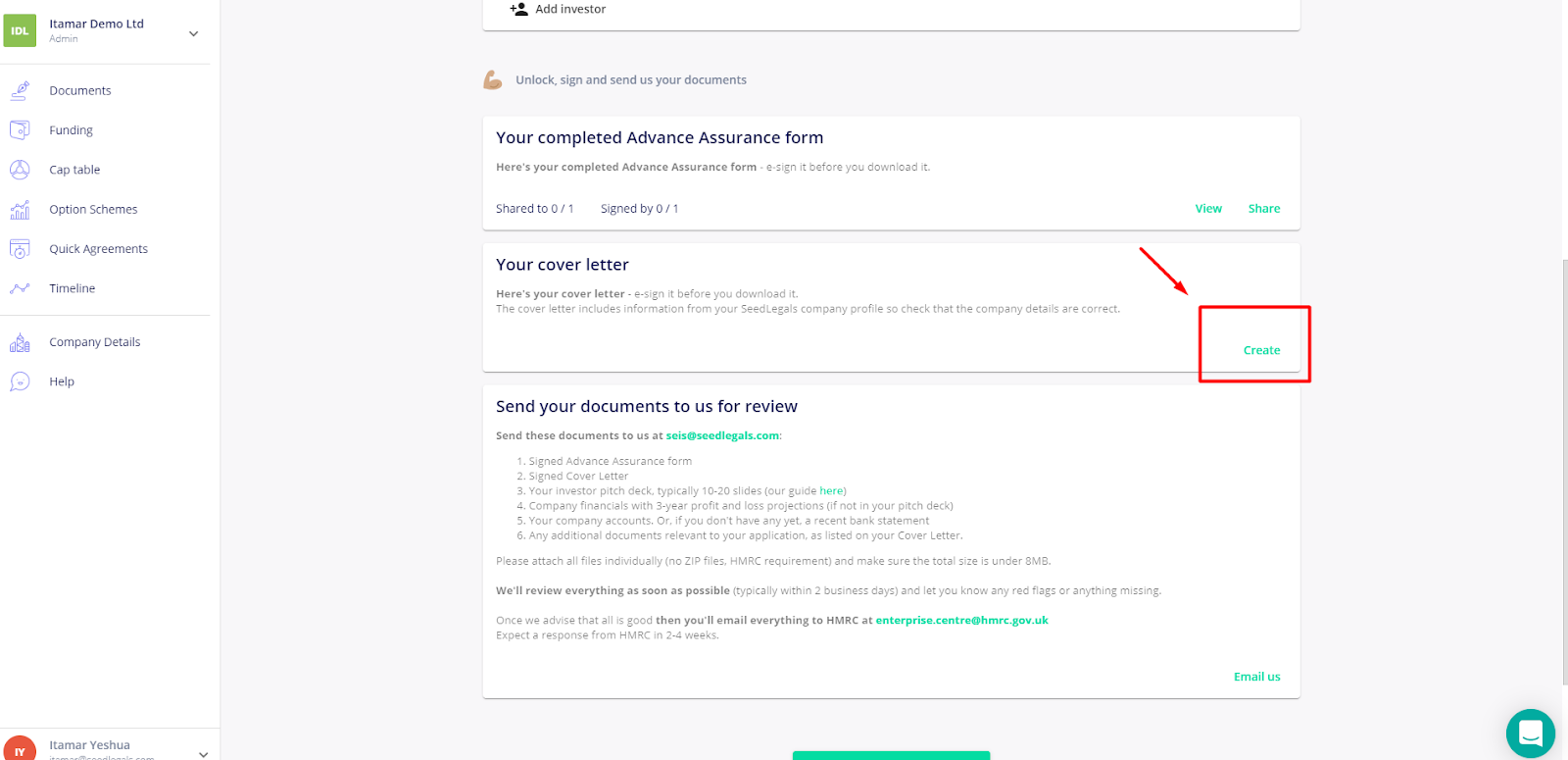Create the cover letter
Image resolution: width=1568 pixels, height=760 pixels.
pyautogui.click(x=1261, y=350)
